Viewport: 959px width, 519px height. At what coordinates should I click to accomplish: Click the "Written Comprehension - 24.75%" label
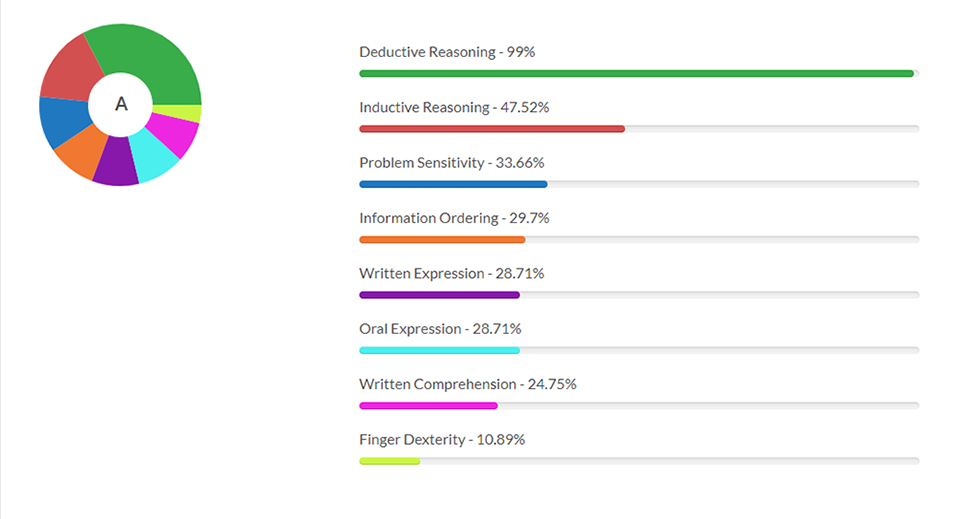pos(468,384)
